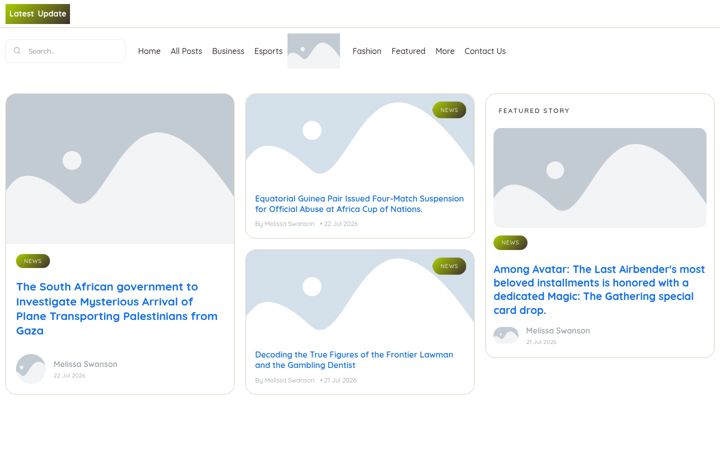Click Melissa Swanson's avatar in the Featured Story card

pos(506,335)
